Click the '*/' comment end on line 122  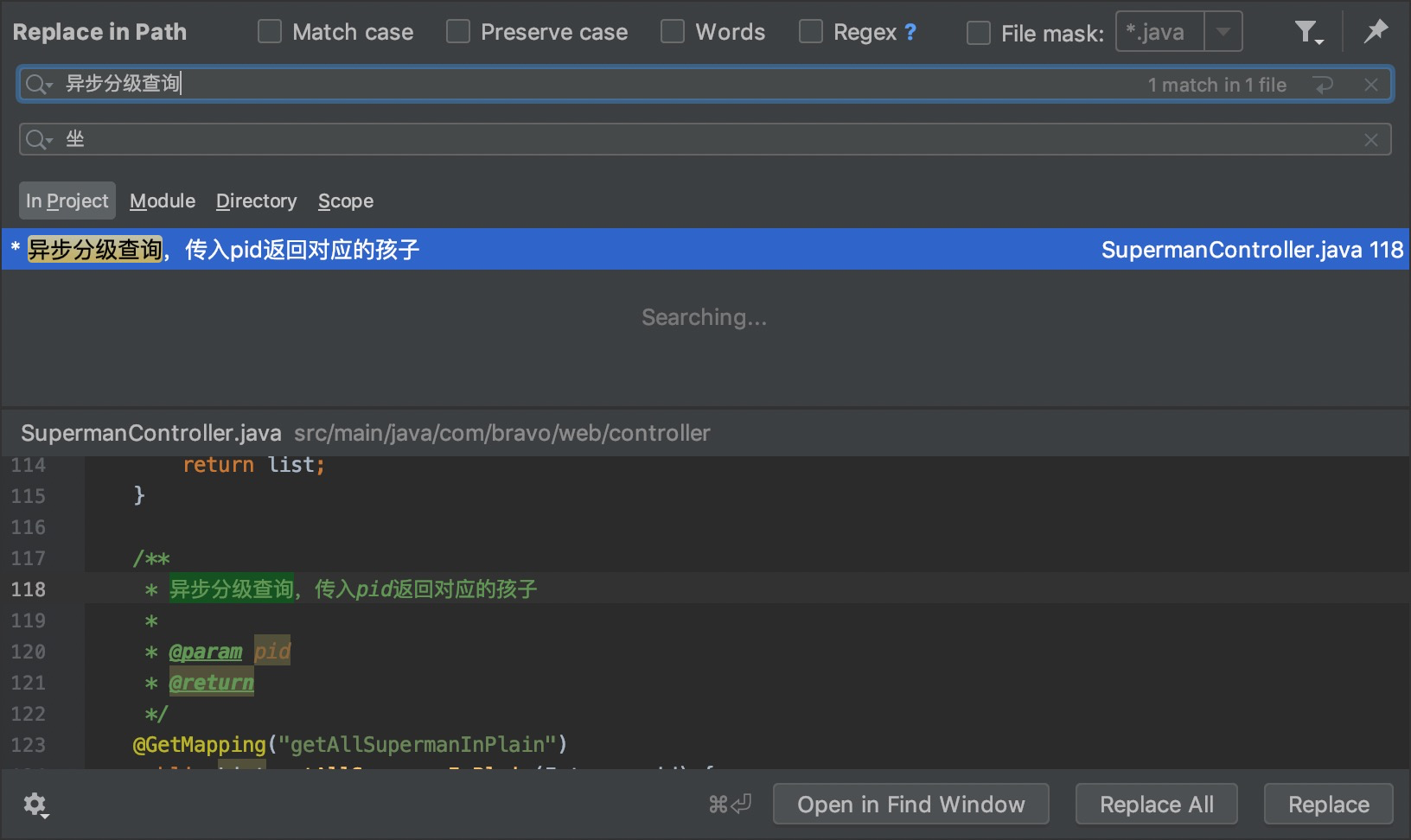[156, 714]
